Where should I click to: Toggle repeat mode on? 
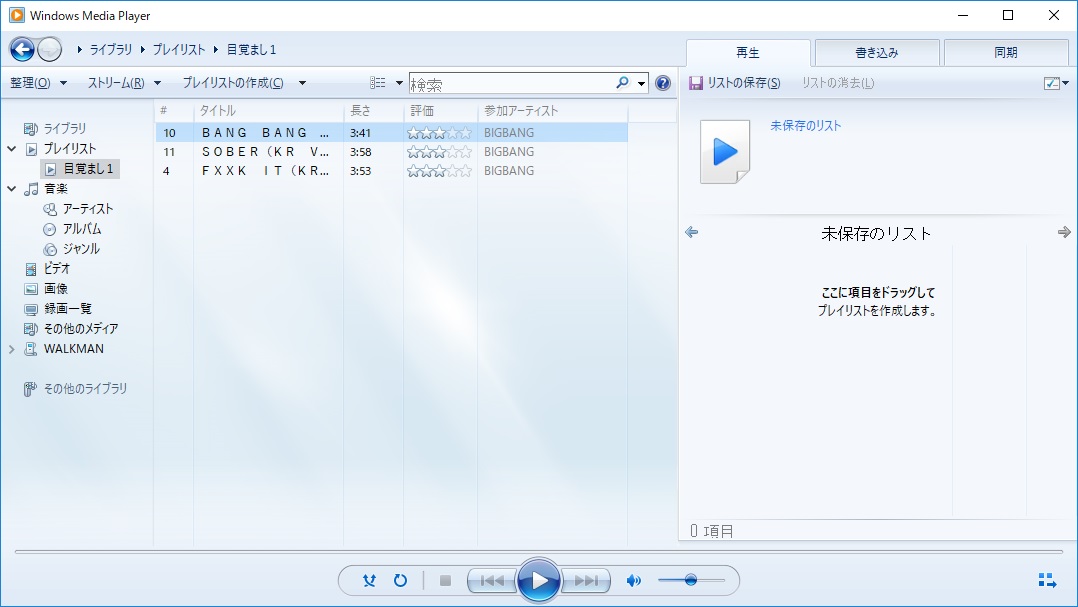(400, 580)
